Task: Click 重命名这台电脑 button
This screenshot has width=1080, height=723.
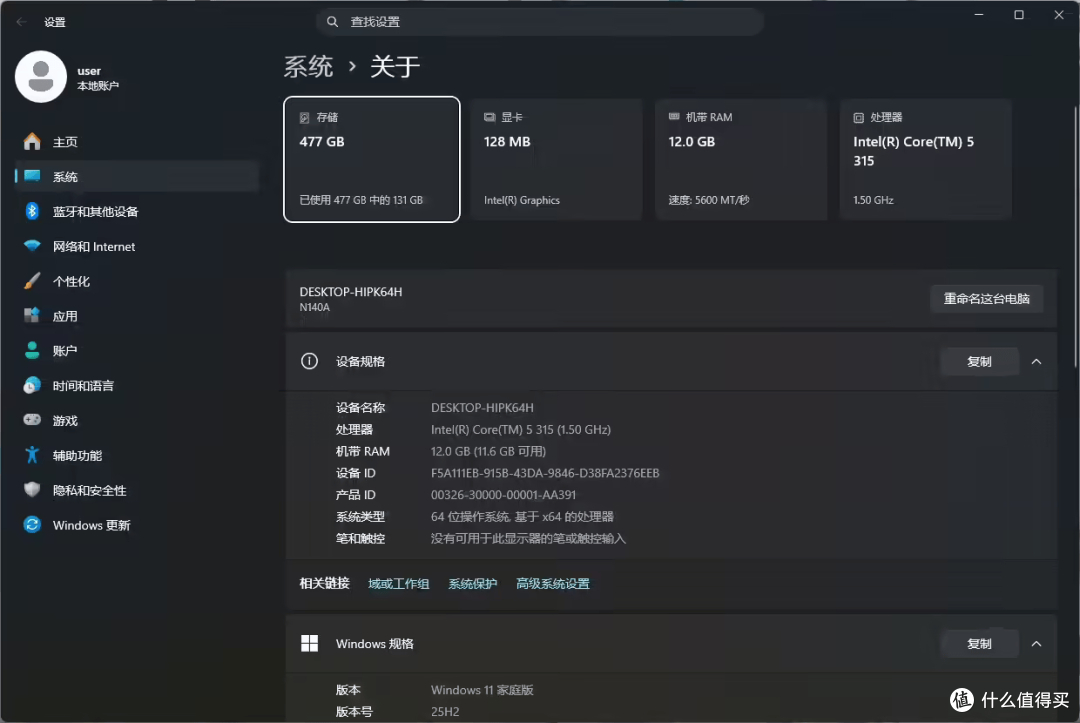Action: pos(986,299)
